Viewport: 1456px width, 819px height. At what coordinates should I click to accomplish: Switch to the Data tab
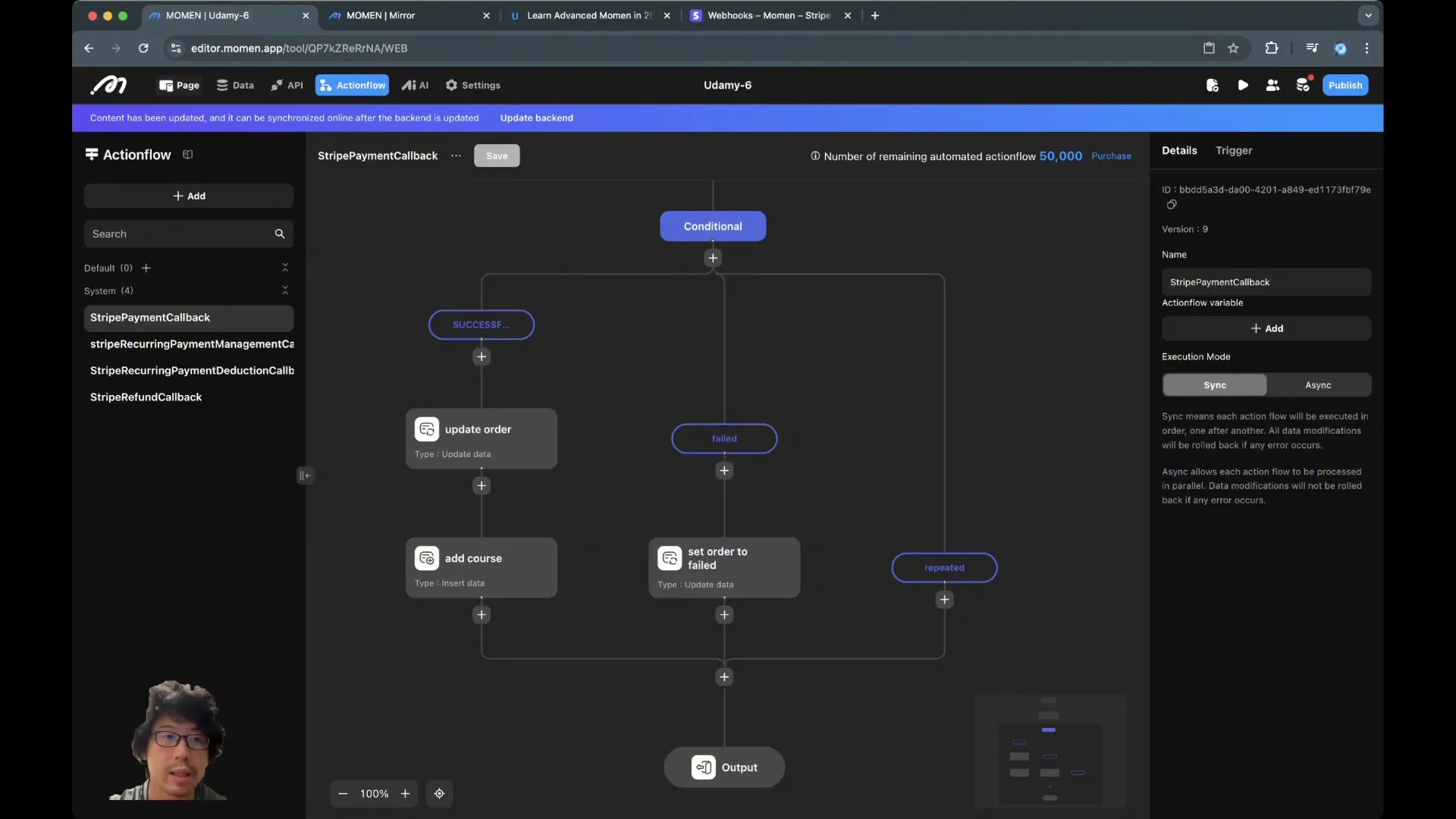[x=235, y=86]
